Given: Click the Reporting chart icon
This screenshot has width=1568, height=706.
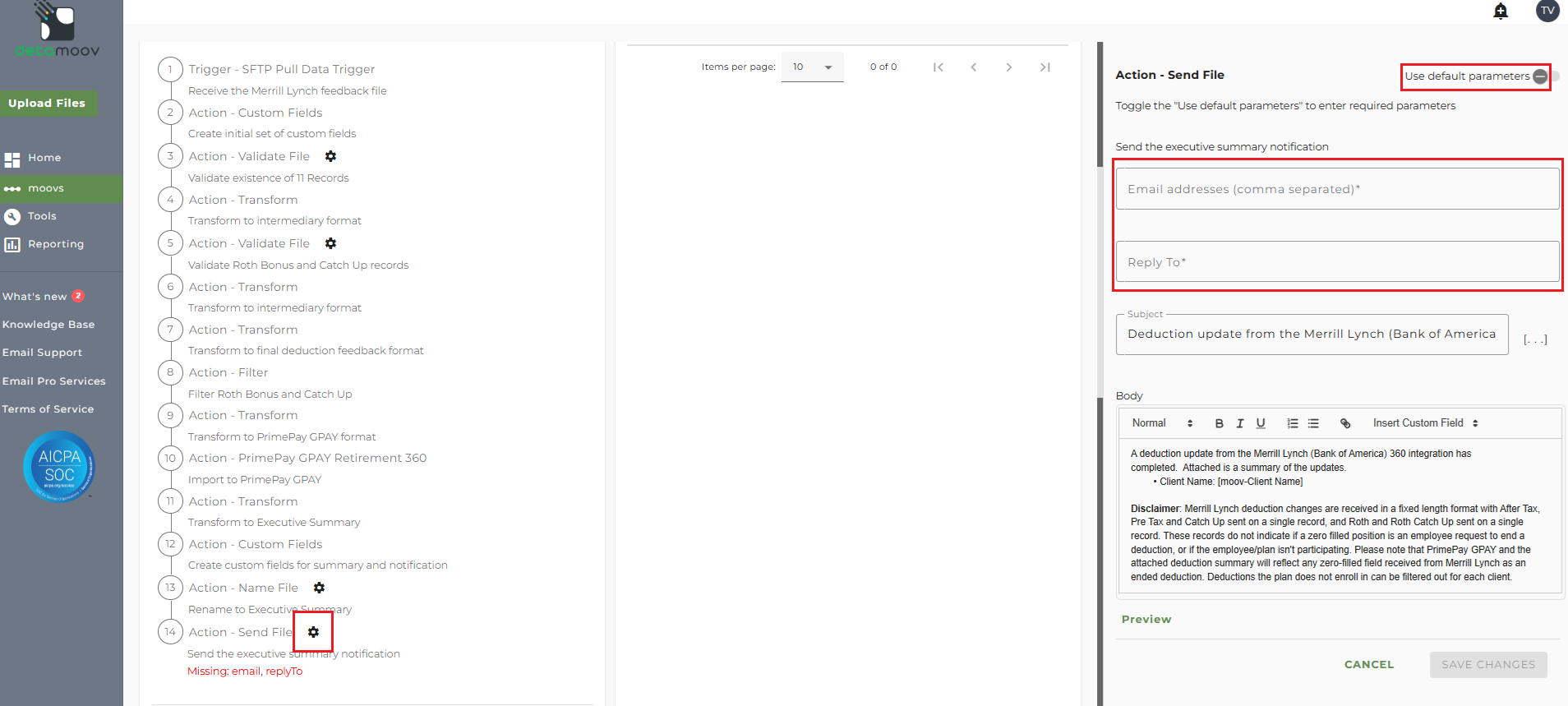Looking at the screenshot, I should (x=12, y=245).
